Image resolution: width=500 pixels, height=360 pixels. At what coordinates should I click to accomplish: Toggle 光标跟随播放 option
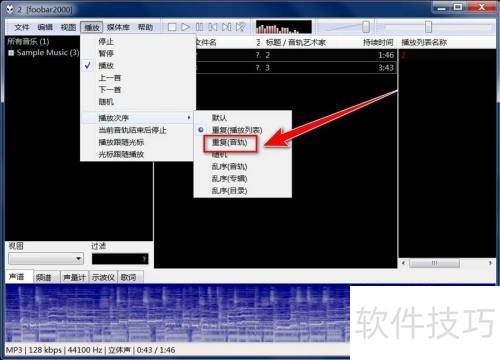(x=138, y=154)
